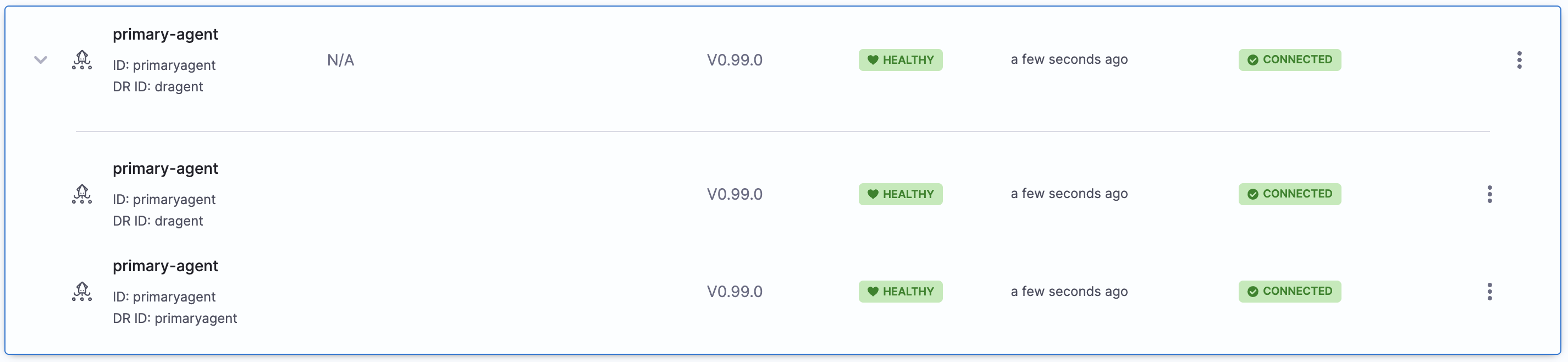
Task: Open the kebab menu for the parent agent row
Action: click(1519, 60)
